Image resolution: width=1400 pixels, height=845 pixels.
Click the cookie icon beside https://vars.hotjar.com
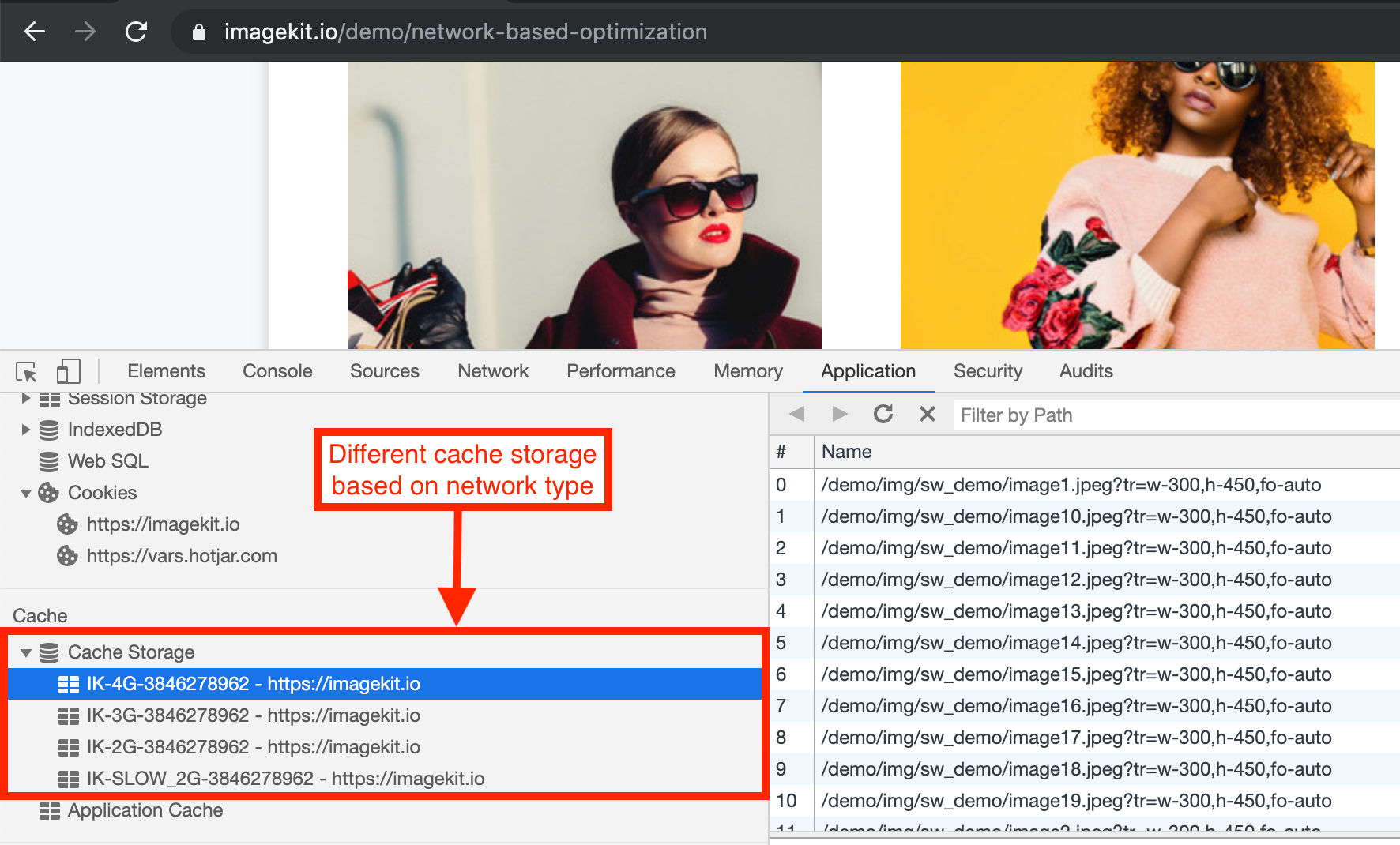tap(67, 556)
